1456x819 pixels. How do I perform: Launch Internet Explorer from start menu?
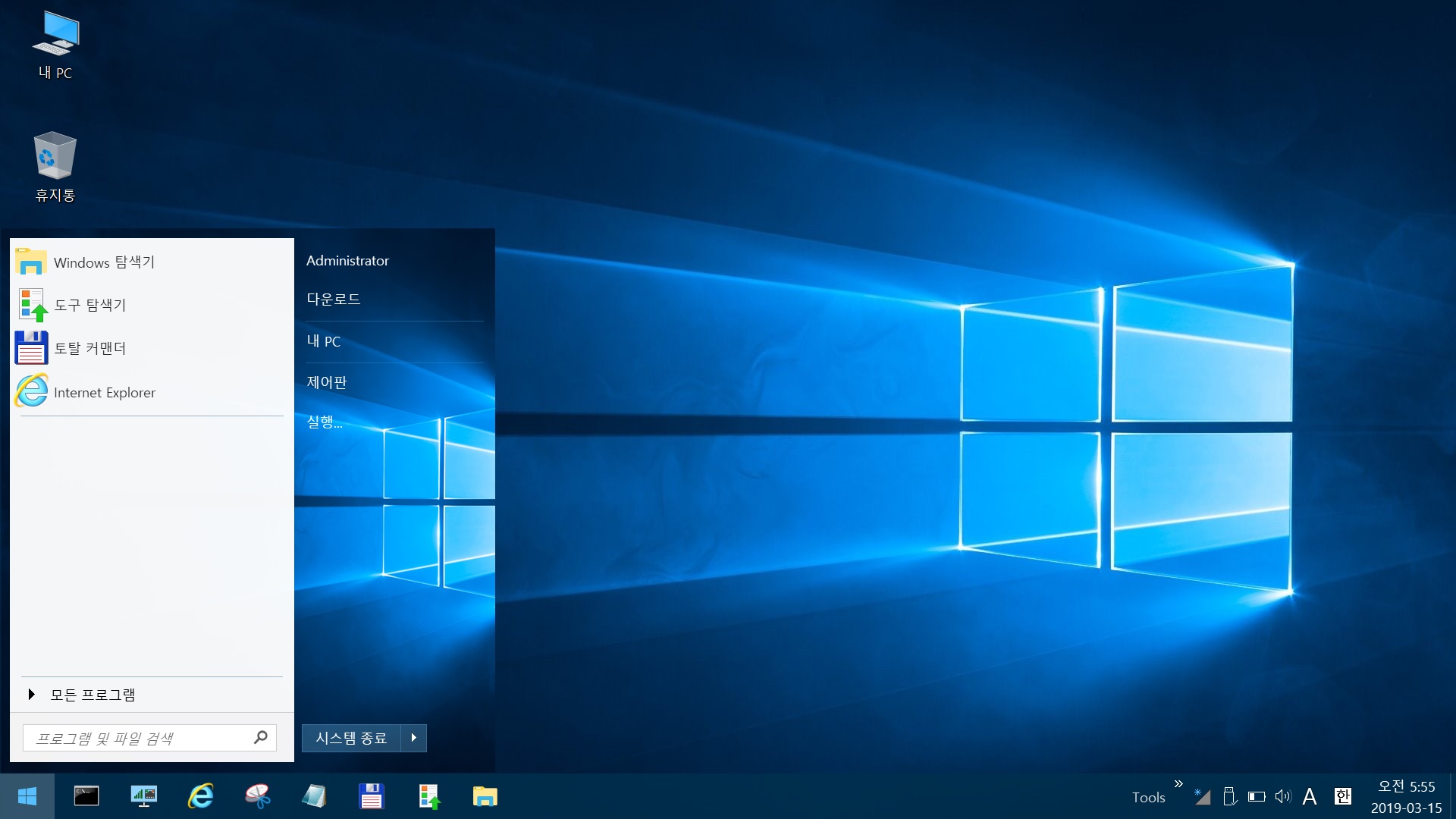152,392
